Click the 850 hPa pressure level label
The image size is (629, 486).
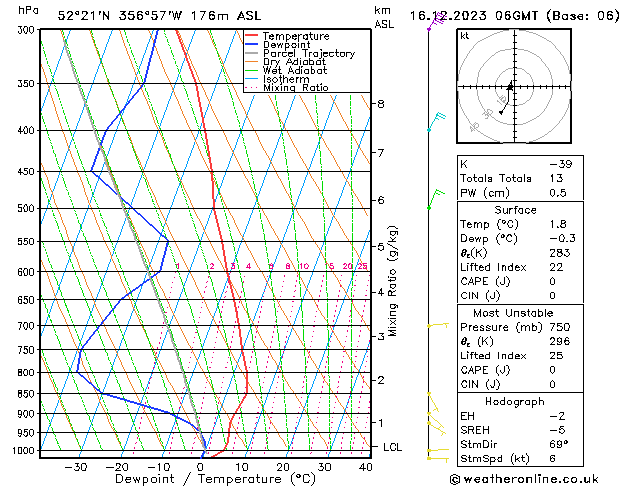click(28, 394)
